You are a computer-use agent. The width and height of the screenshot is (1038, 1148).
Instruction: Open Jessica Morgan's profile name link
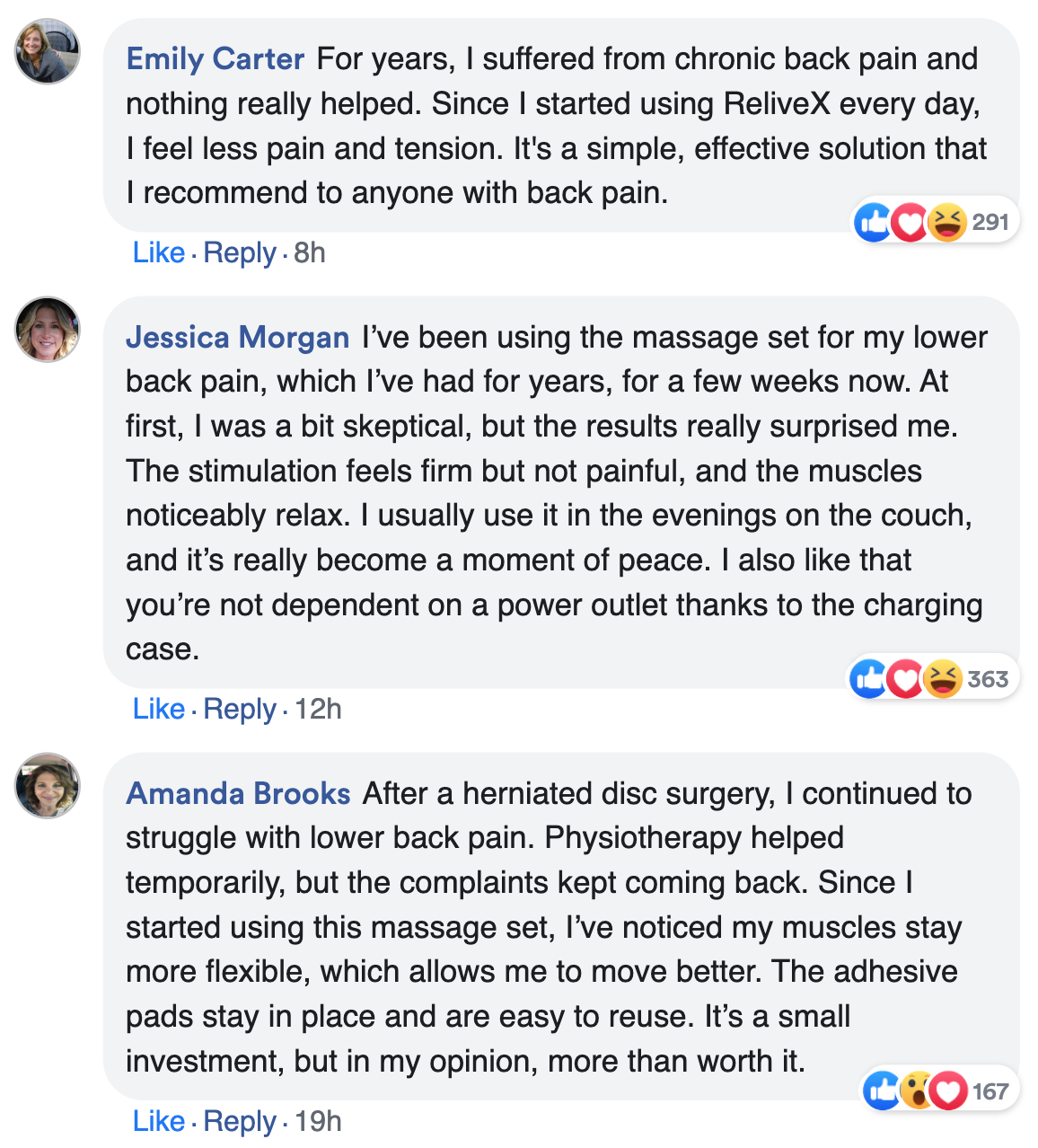237,338
